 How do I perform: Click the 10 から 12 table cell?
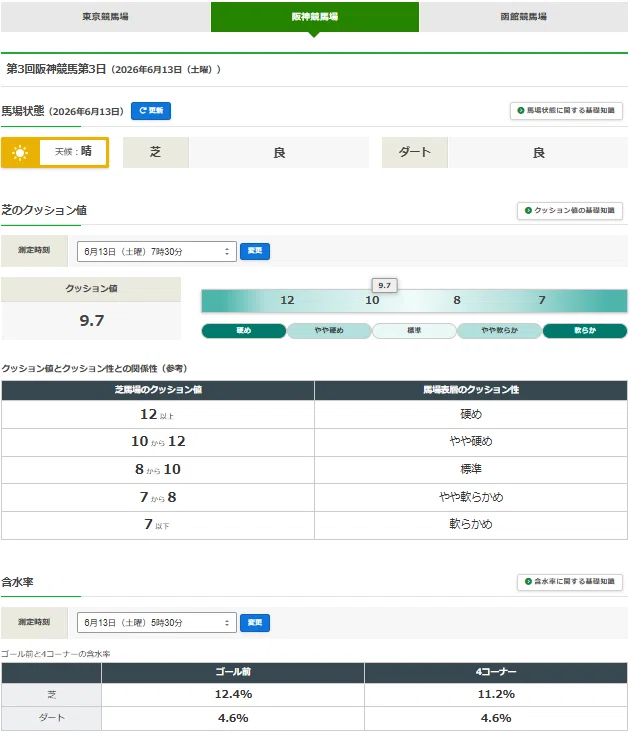click(x=158, y=442)
